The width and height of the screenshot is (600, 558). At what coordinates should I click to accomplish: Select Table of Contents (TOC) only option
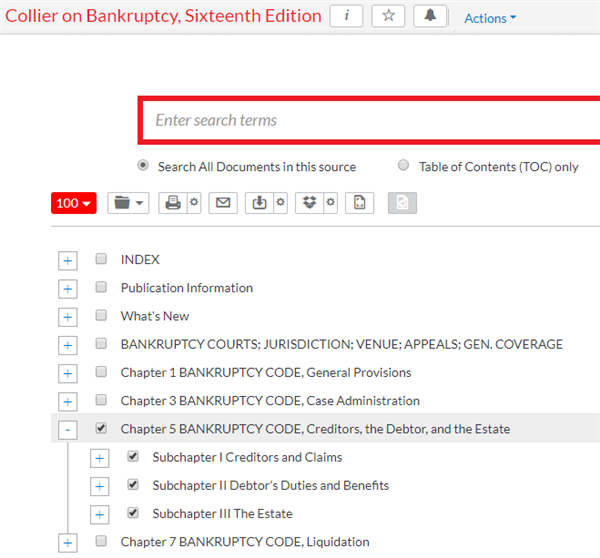coord(403,165)
